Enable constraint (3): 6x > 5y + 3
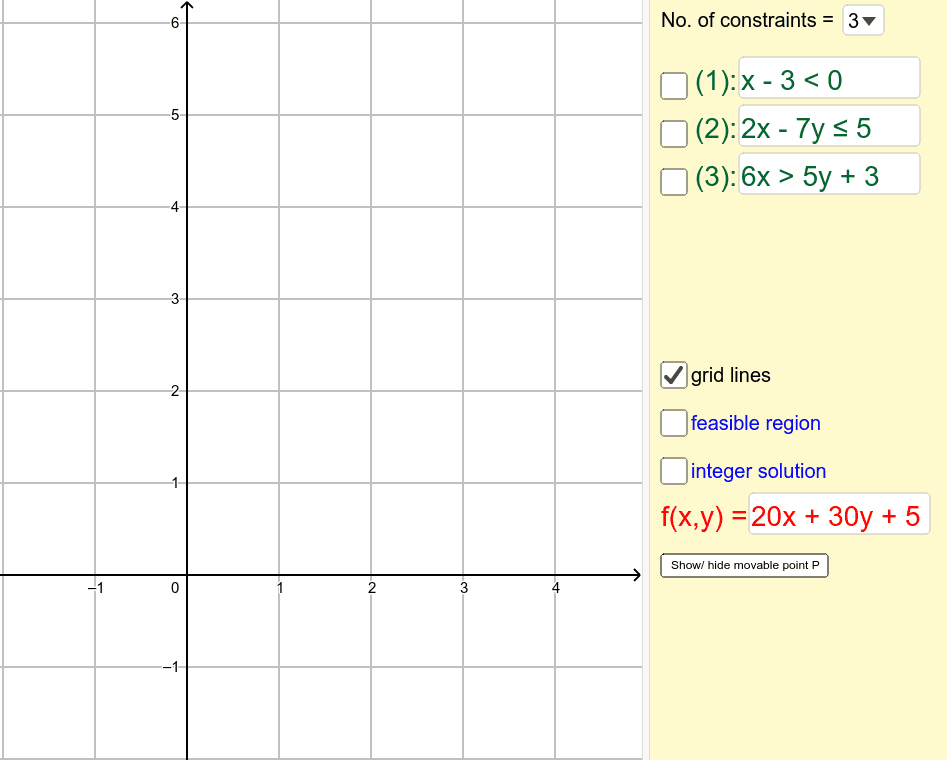The height and width of the screenshot is (762, 949). click(673, 183)
